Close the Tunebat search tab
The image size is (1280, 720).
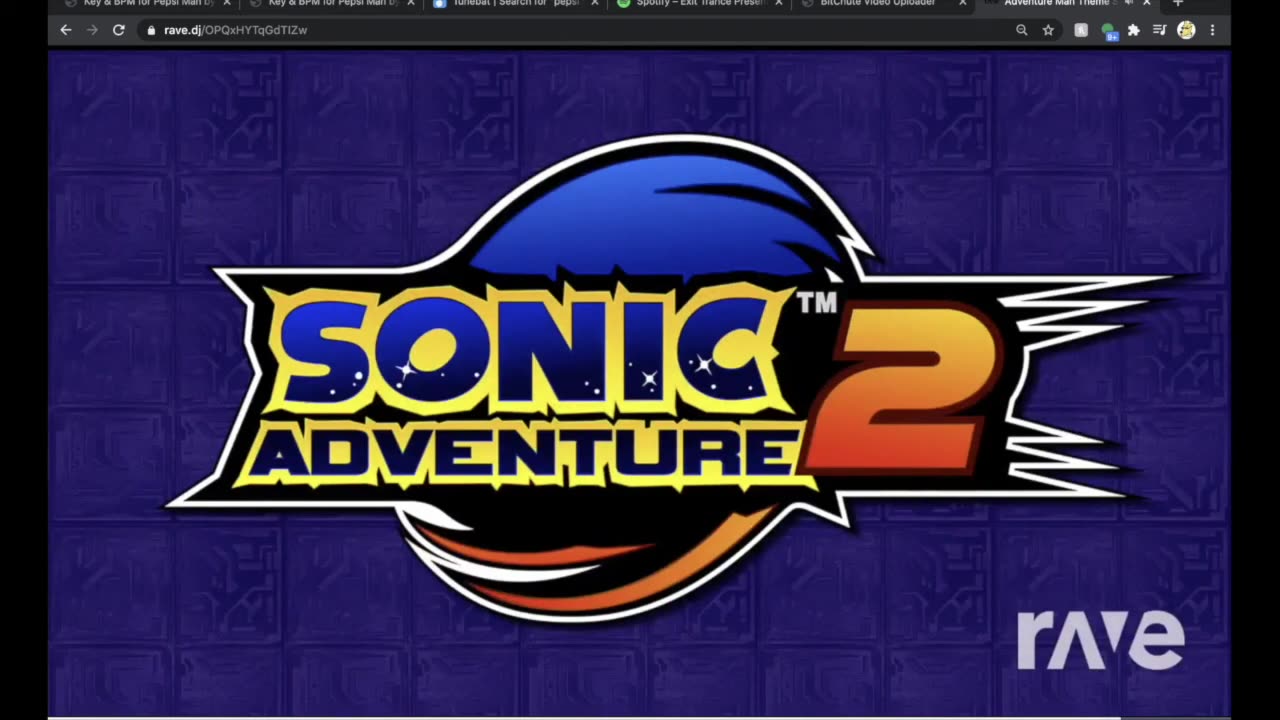(594, 3)
